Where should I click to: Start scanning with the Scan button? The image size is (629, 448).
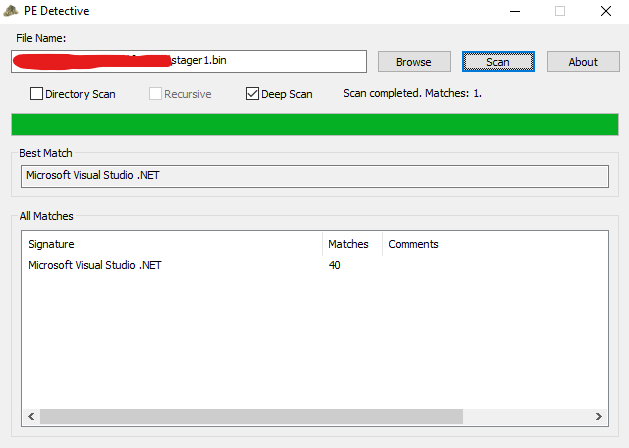coord(498,62)
